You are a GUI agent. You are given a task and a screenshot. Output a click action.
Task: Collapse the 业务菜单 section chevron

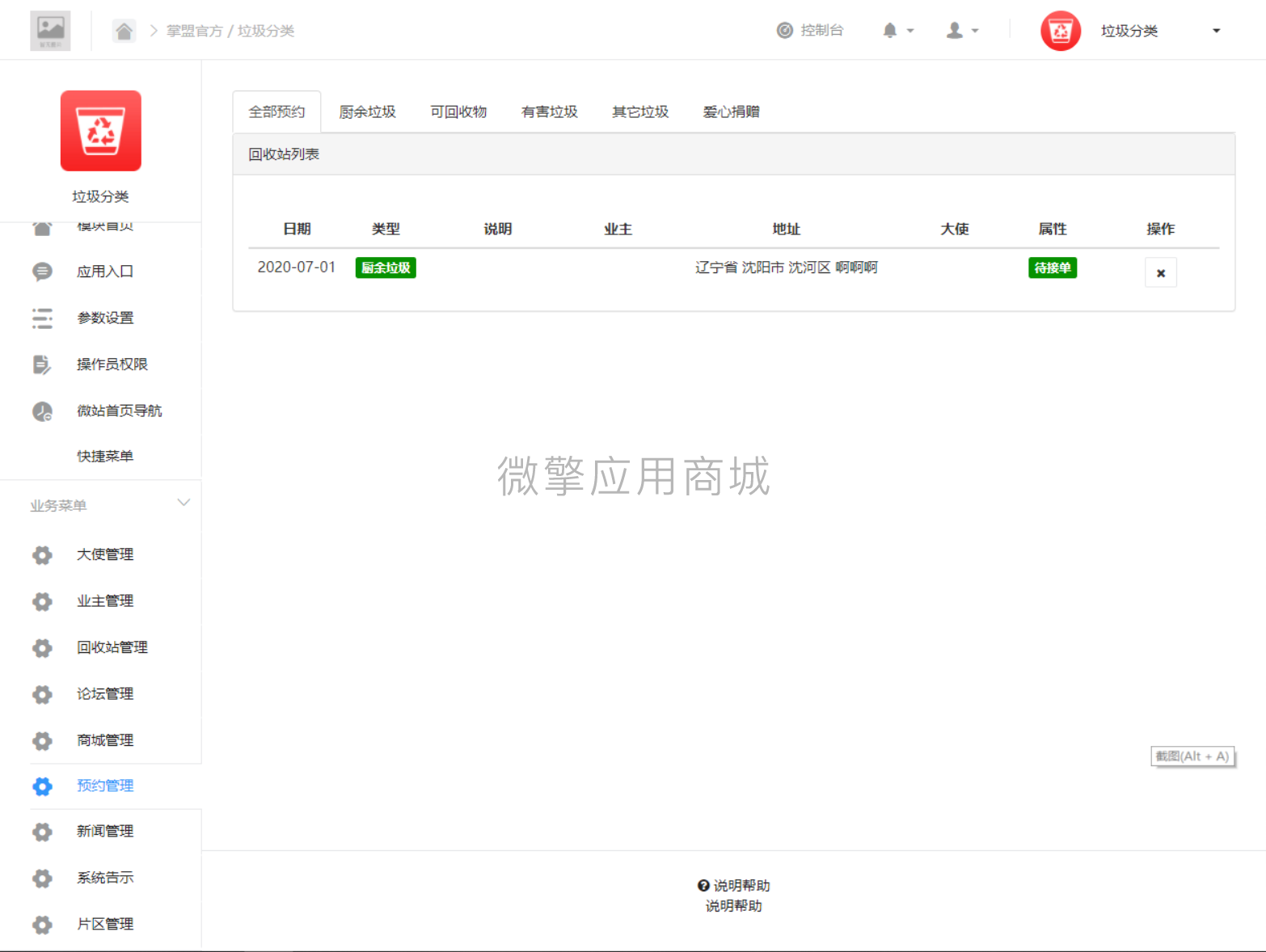point(184,503)
